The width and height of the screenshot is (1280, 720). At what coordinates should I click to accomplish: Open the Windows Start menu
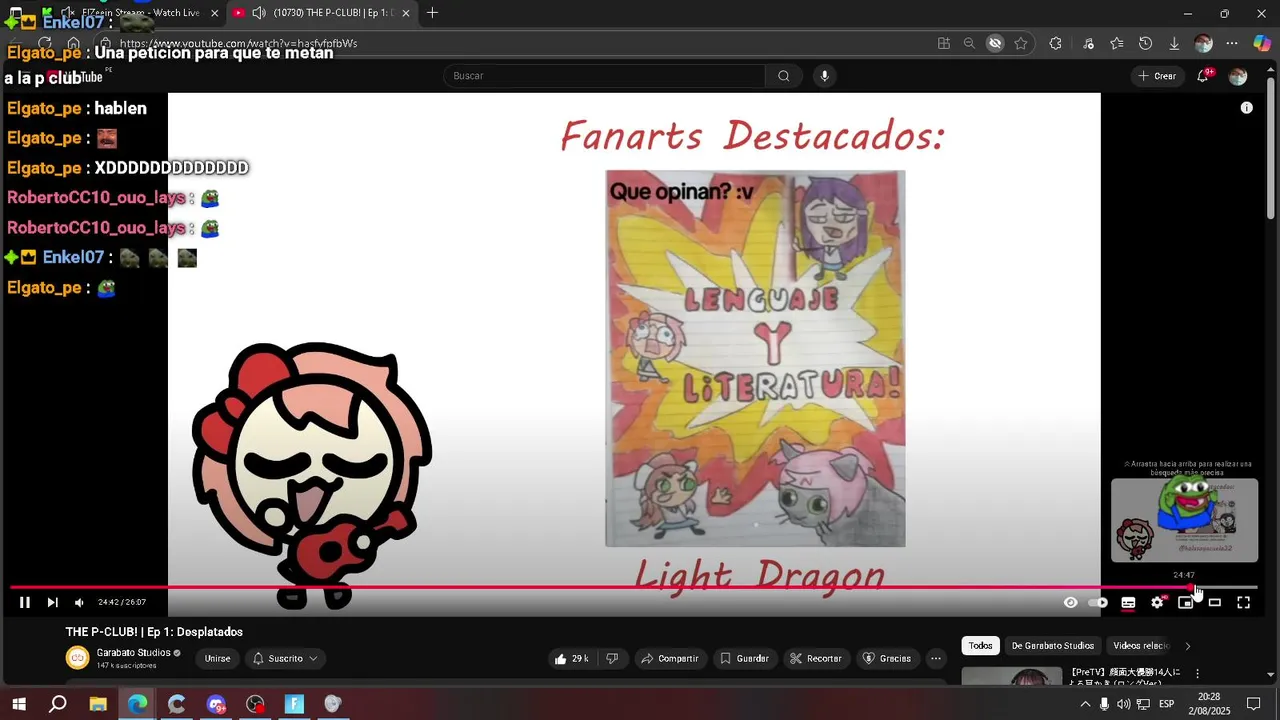click(x=18, y=704)
